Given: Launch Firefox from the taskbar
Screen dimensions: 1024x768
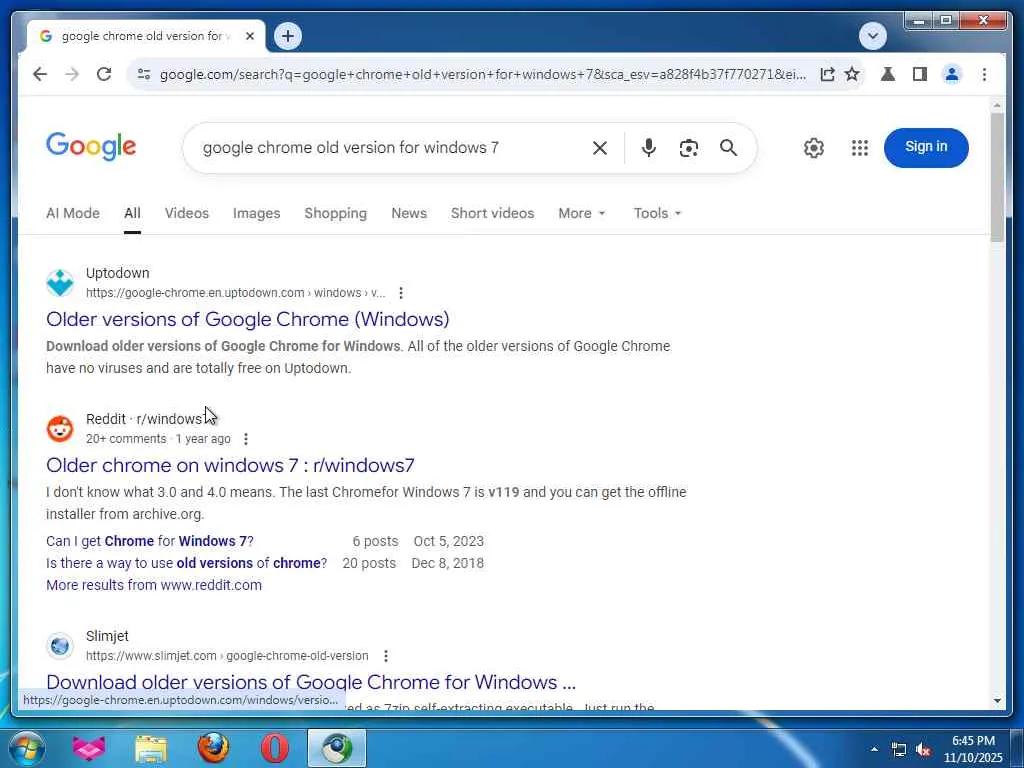Looking at the screenshot, I should 213,748.
